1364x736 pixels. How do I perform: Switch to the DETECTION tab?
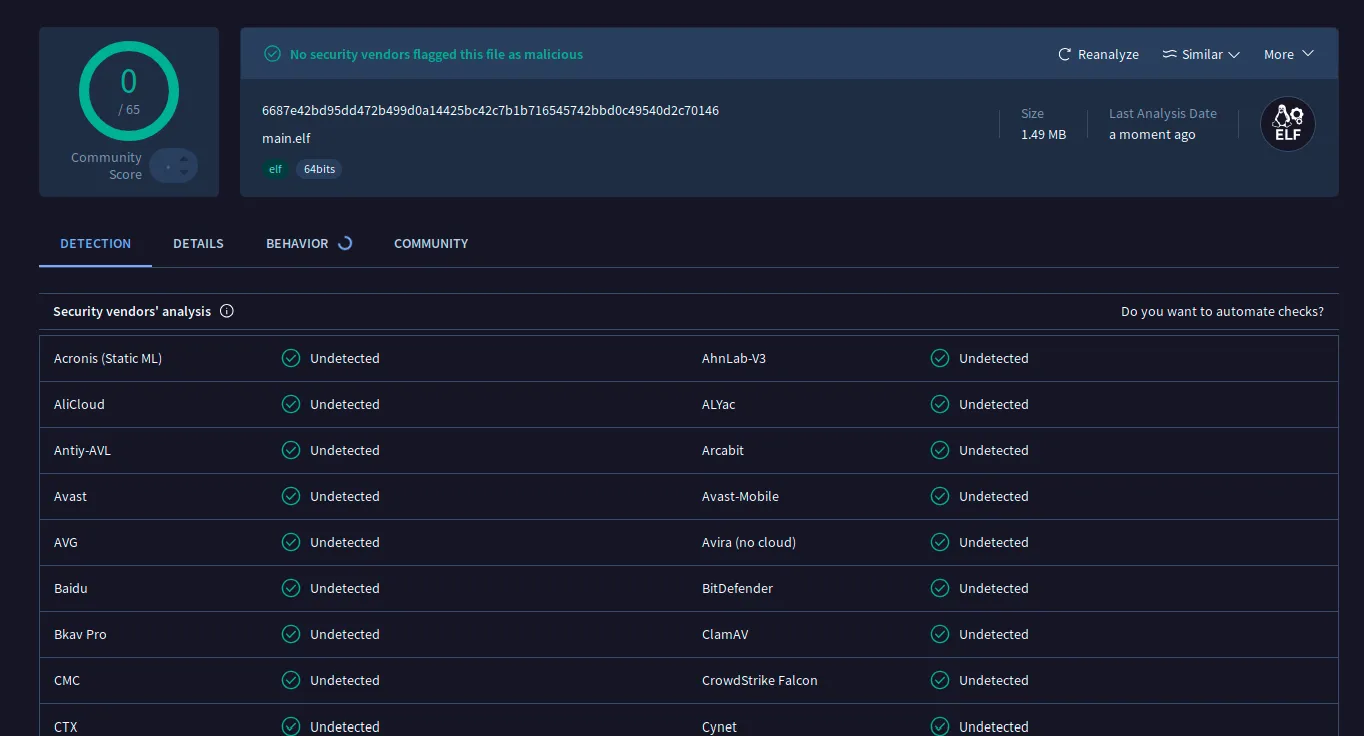coord(95,243)
